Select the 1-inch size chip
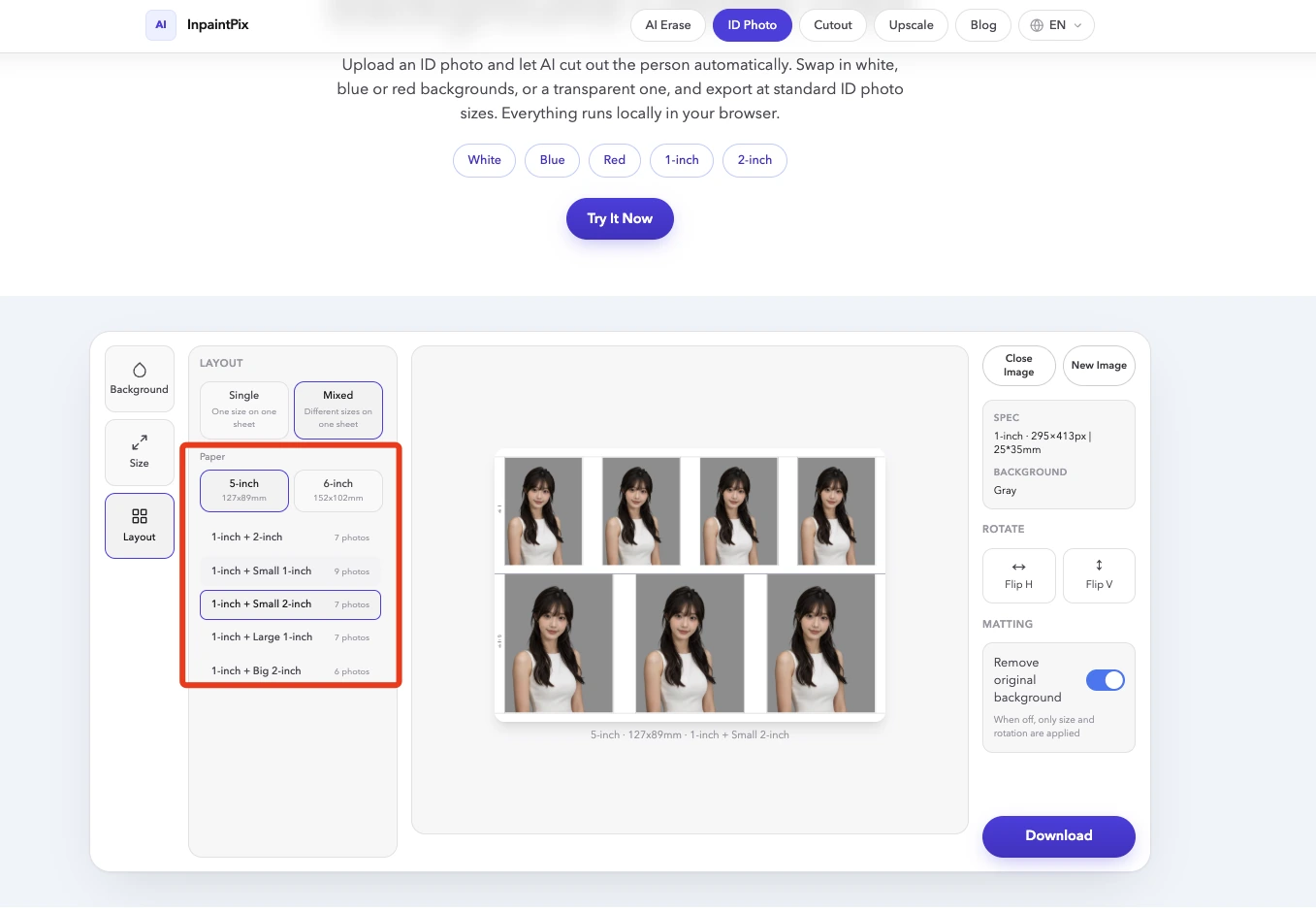 [x=682, y=160]
